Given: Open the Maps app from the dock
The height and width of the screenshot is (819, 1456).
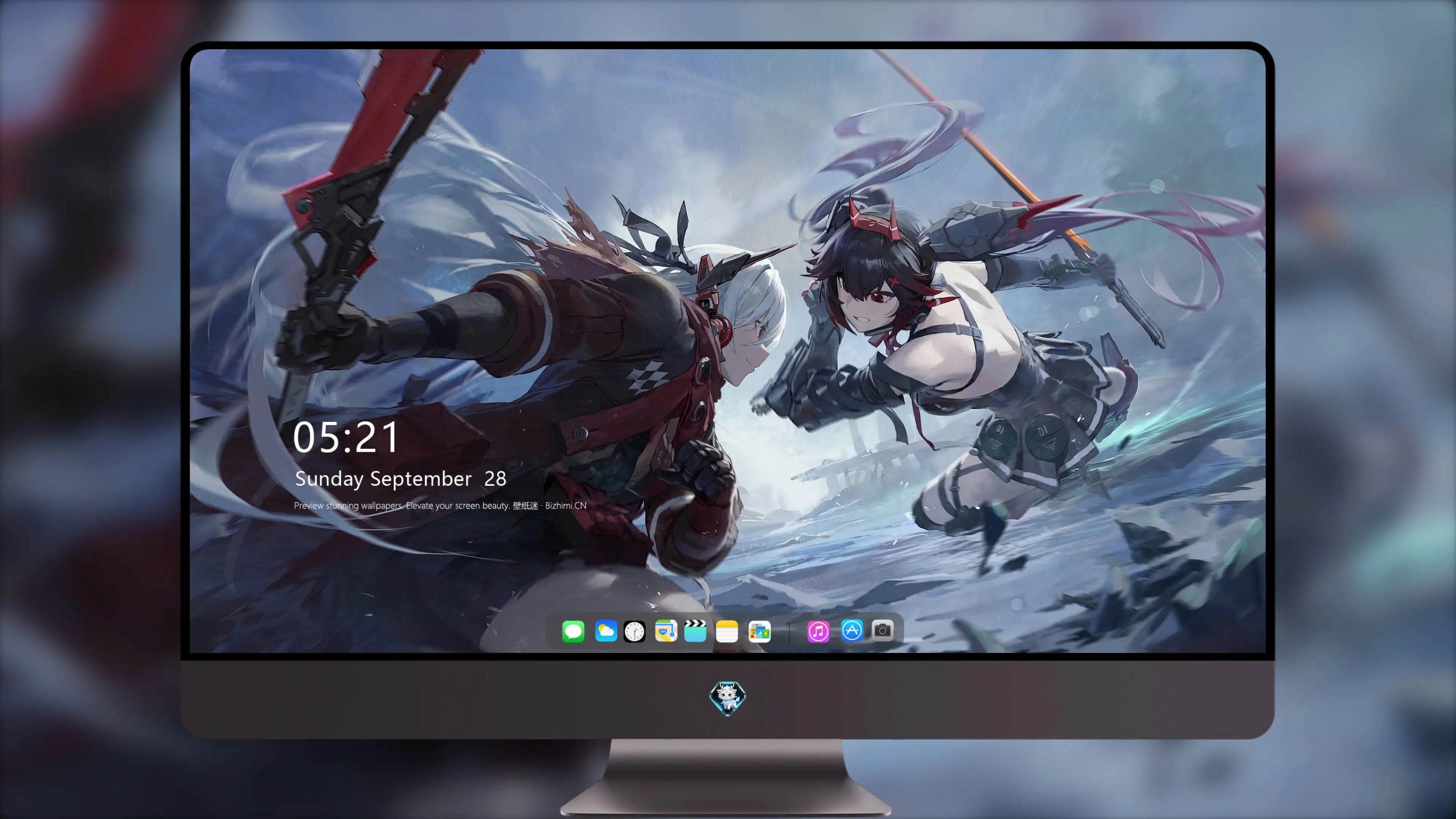Looking at the screenshot, I should point(666,631).
